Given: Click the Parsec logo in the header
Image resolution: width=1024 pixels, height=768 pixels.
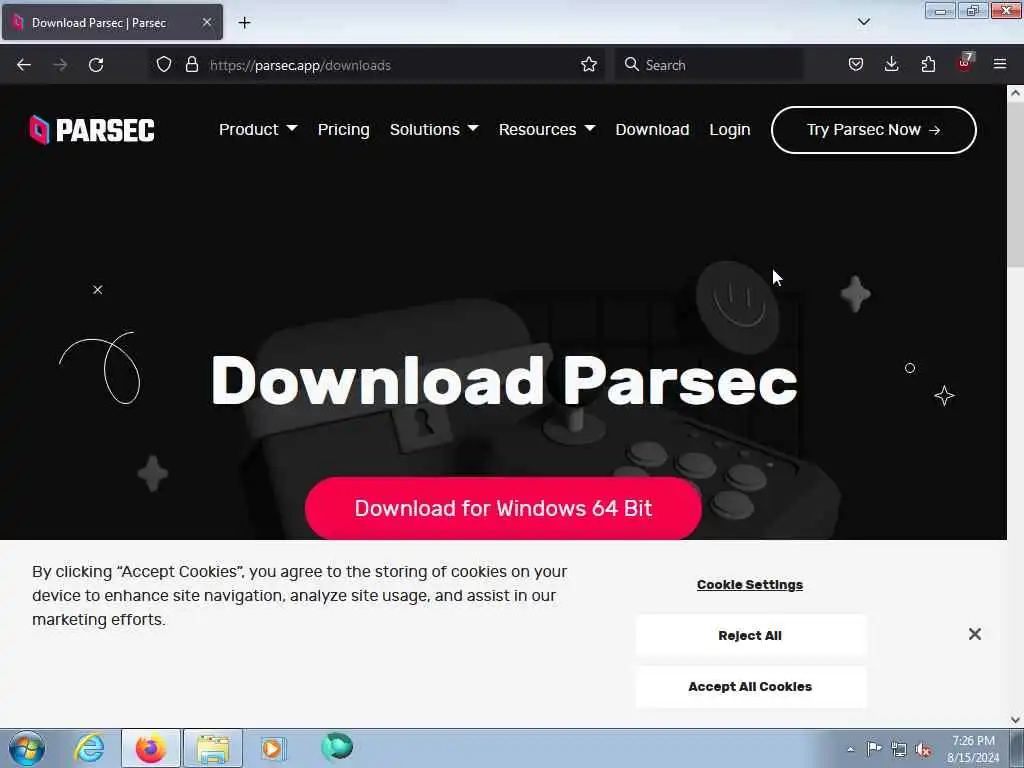Looking at the screenshot, I should tap(92, 130).
